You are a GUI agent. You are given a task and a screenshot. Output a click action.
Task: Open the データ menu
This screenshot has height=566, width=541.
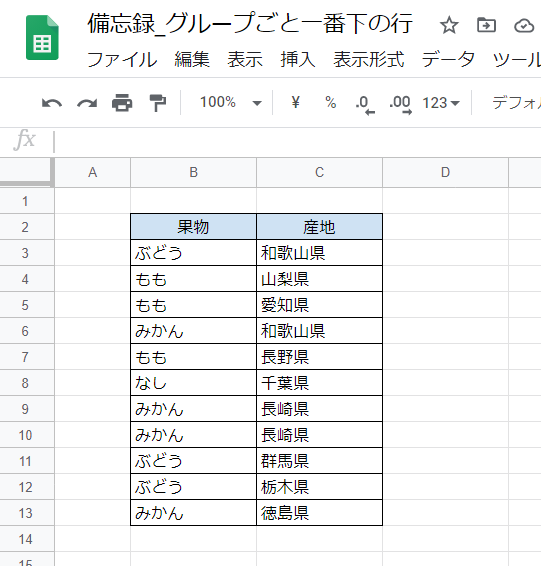pyautogui.click(x=448, y=60)
